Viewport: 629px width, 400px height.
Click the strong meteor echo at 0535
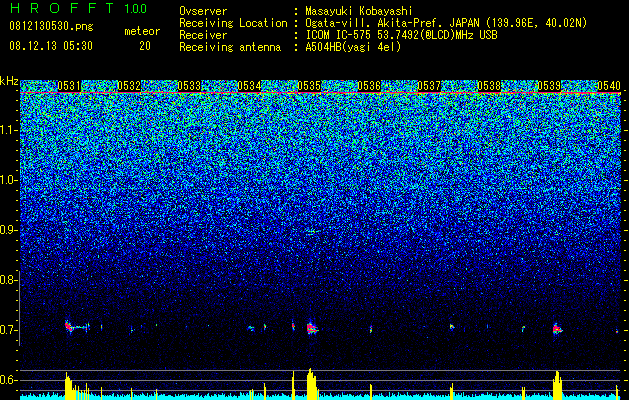311,328
